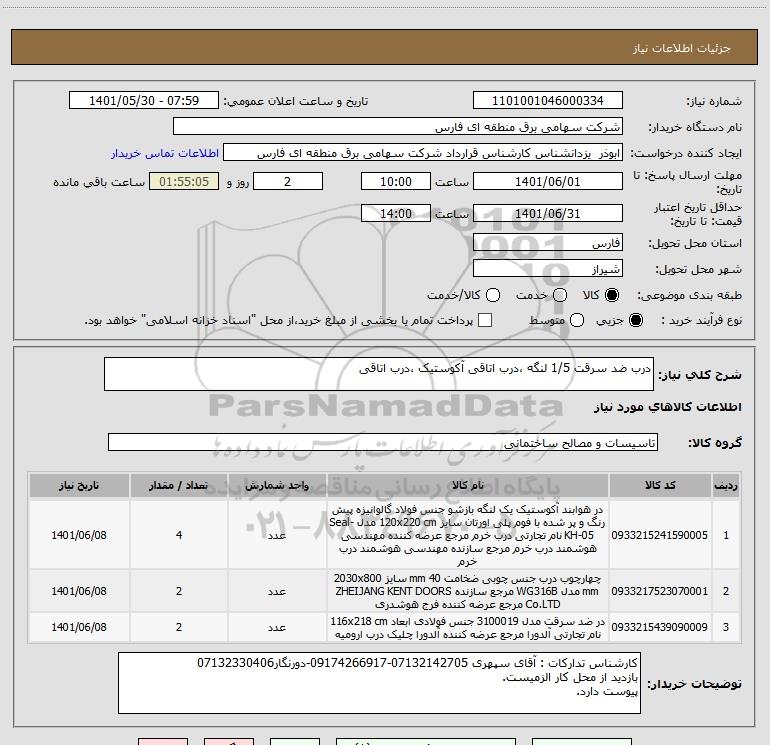Click the نام کالا column header
770x745 pixels.
468,485
